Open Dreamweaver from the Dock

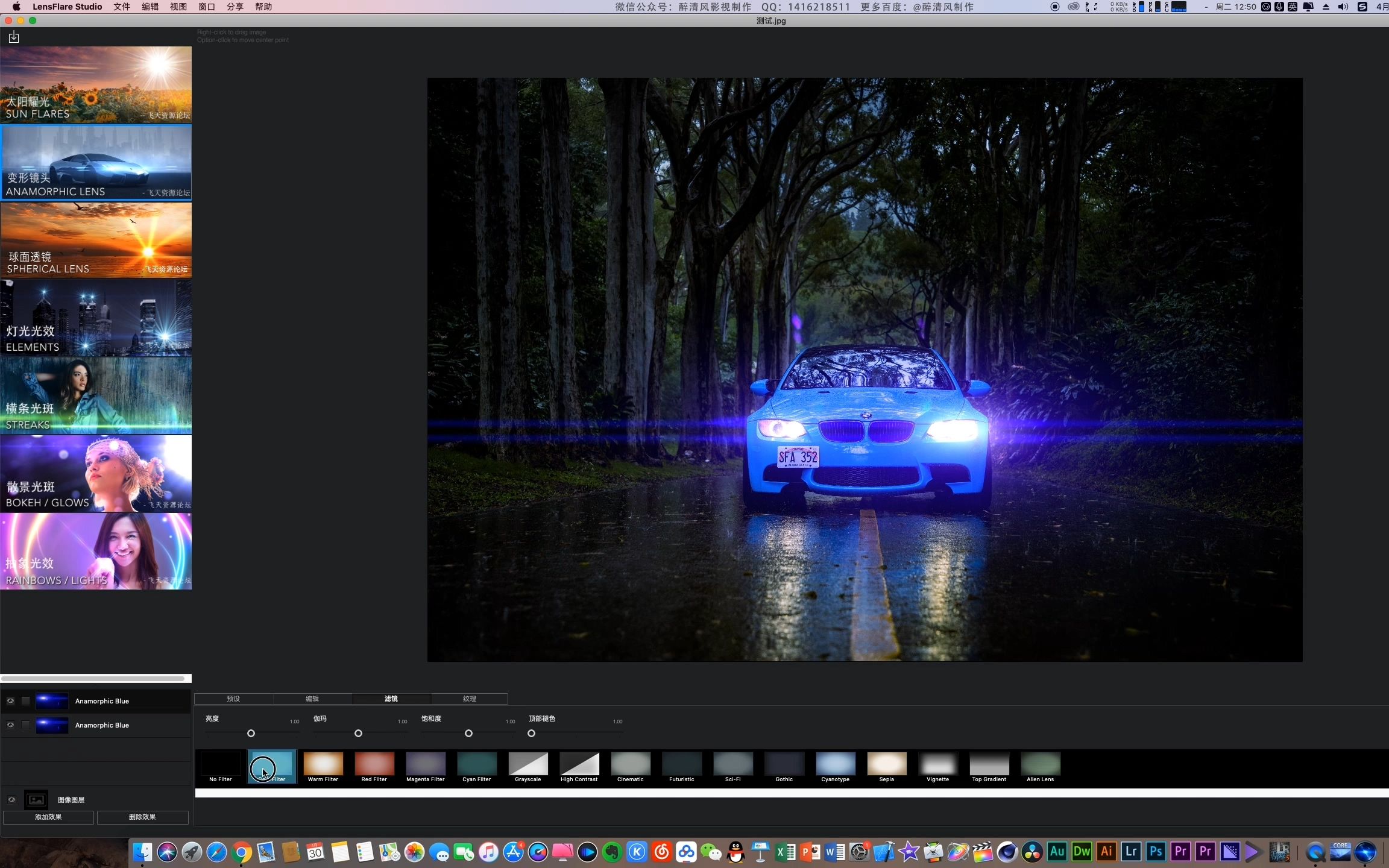[x=1082, y=852]
